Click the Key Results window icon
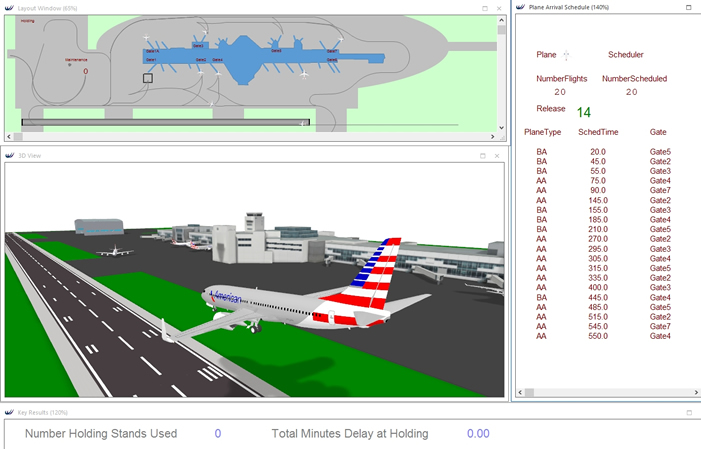Screen dimensions: 701x449 click(10, 412)
